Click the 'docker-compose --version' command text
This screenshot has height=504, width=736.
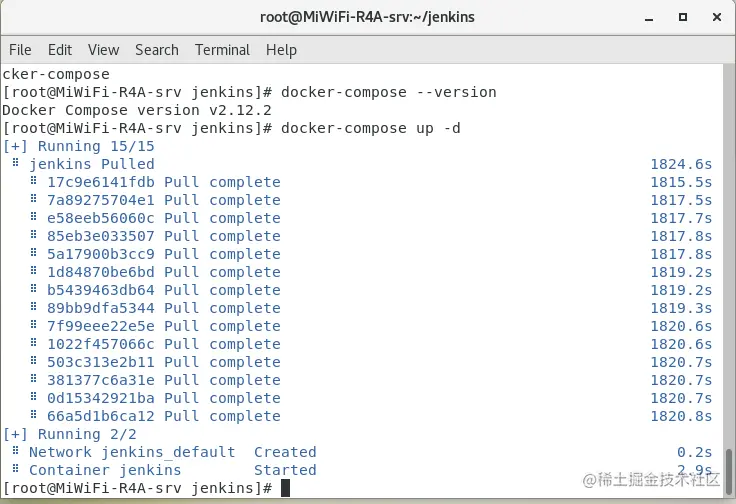(x=389, y=92)
